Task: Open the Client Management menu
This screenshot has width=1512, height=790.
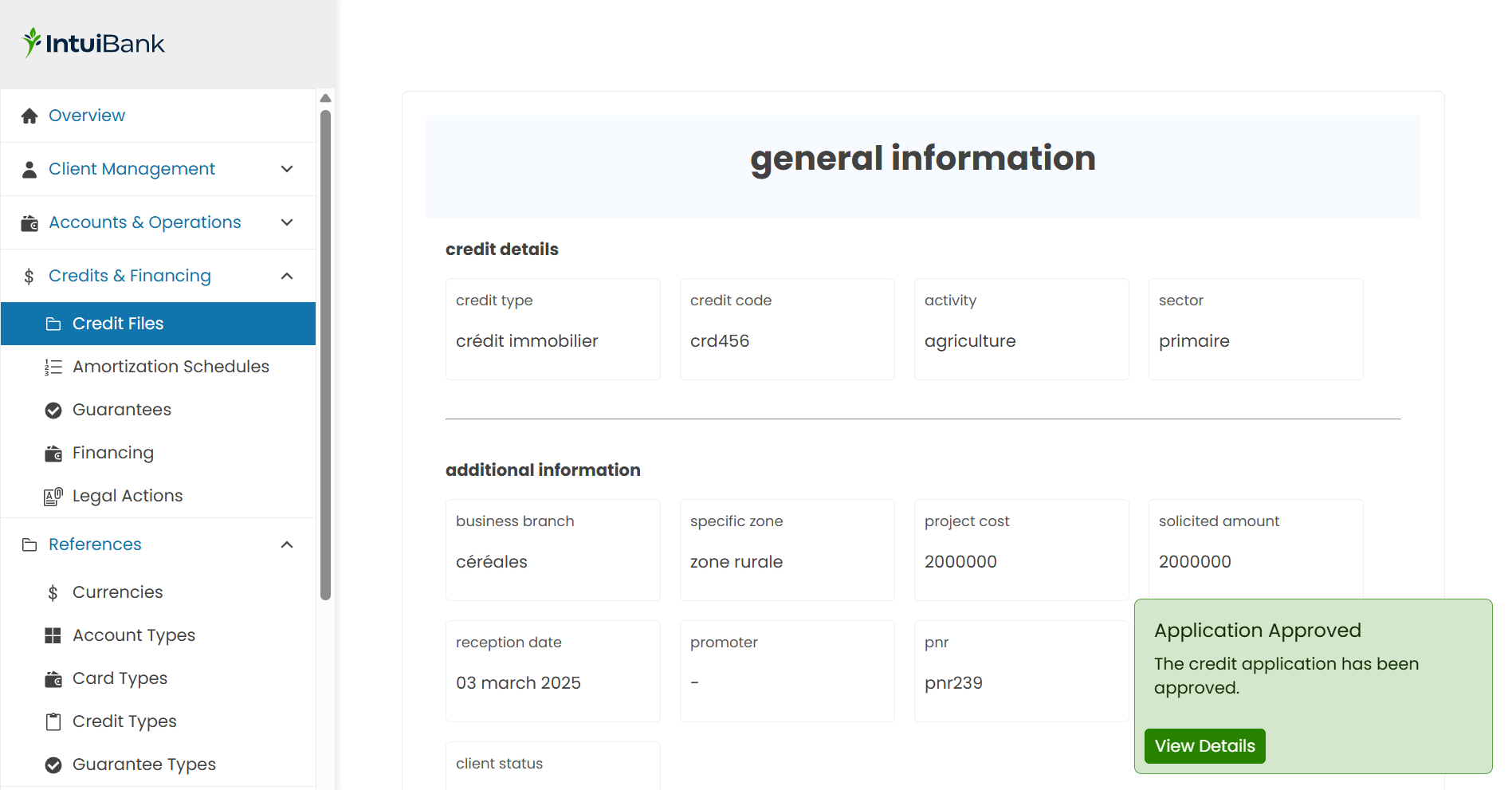Action: pos(159,169)
